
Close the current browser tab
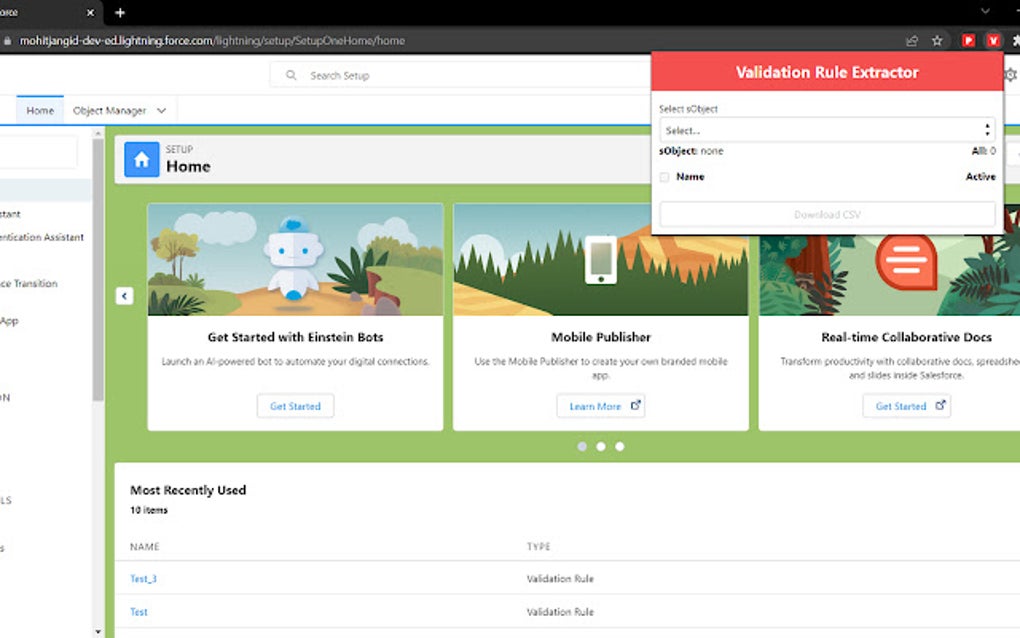[90, 12]
